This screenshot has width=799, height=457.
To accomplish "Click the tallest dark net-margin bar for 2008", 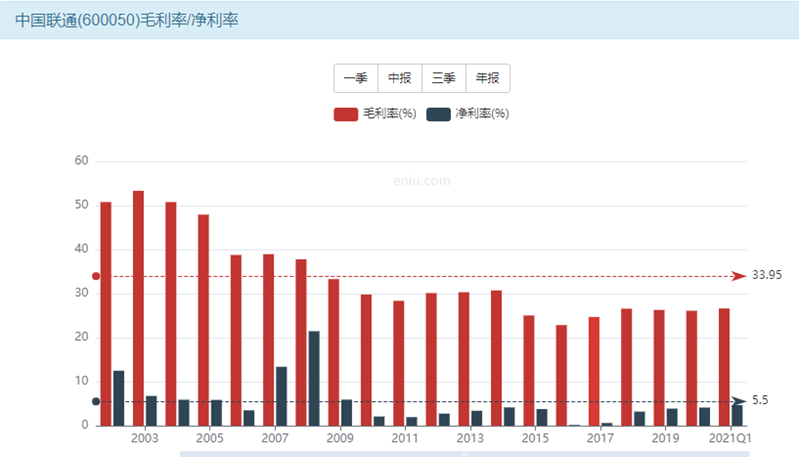I will [x=314, y=379].
